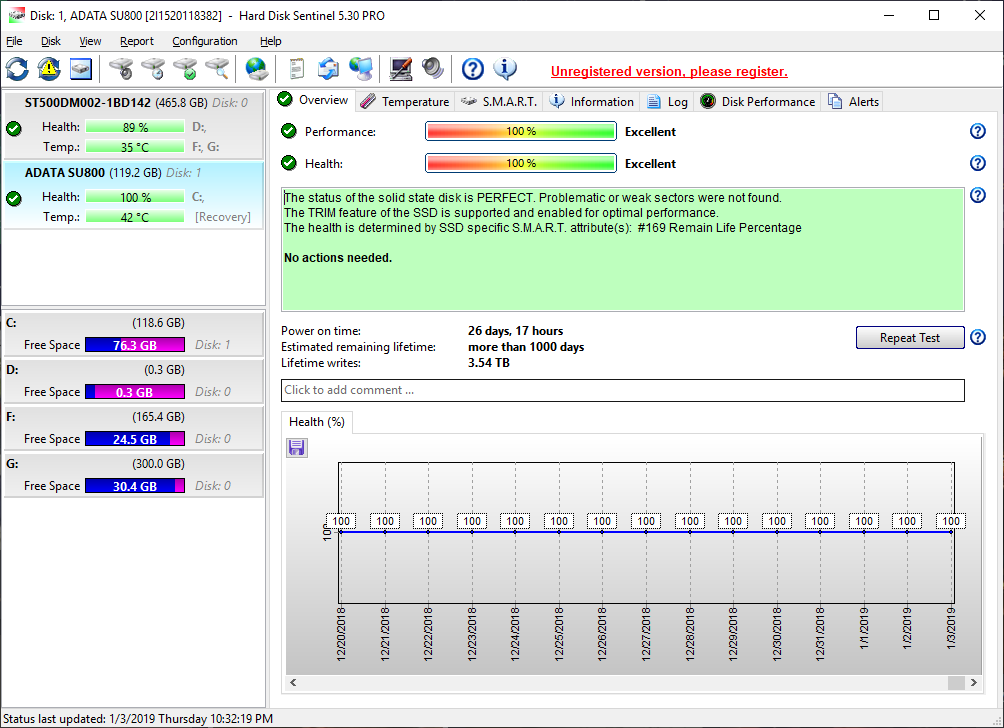
Task: Click the help icon next to Performance bar
Action: pos(978,131)
